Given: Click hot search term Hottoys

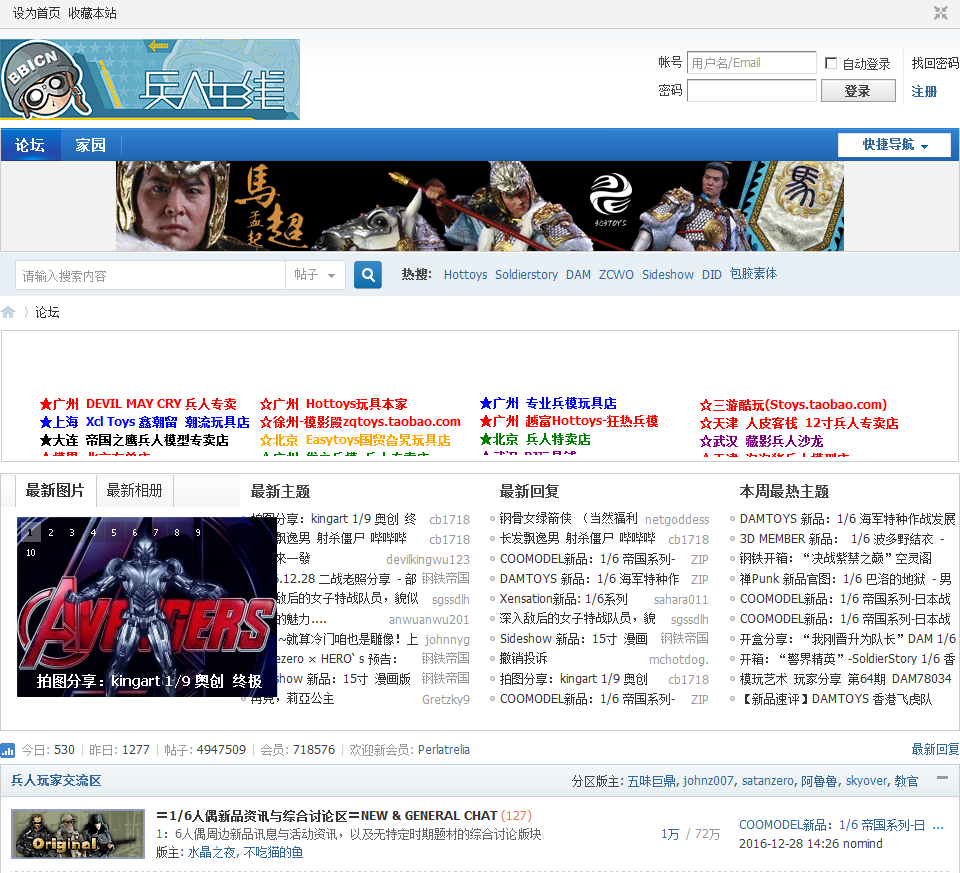Looking at the screenshot, I should (465, 274).
